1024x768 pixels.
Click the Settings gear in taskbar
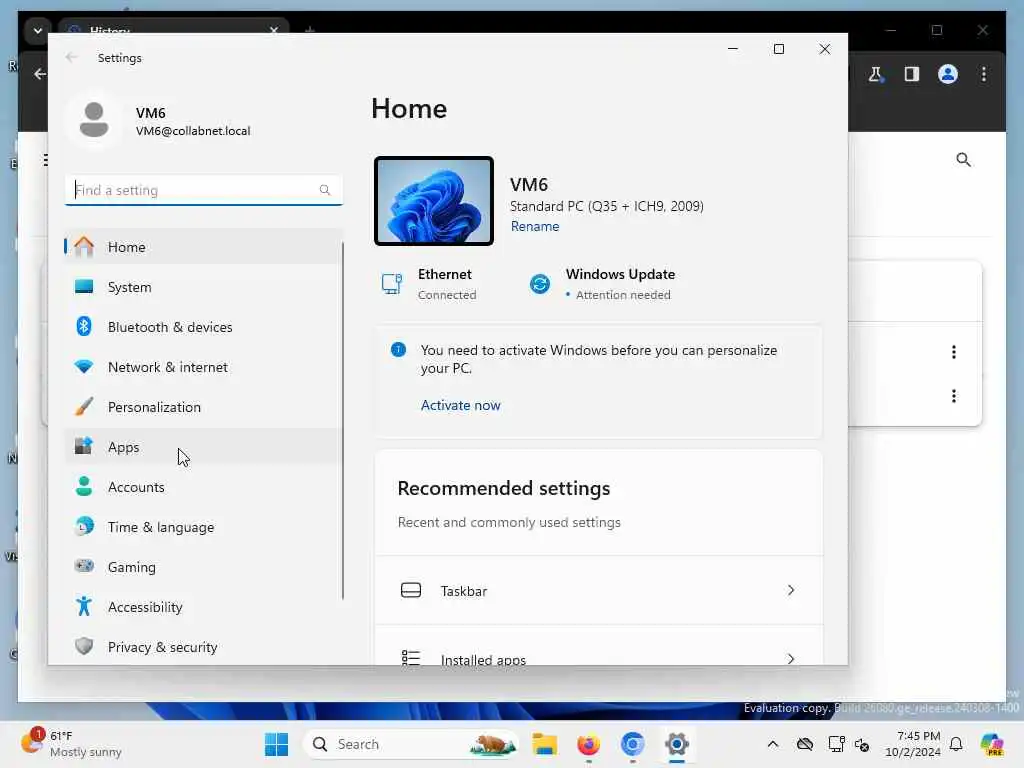click(x=677, y=744)
